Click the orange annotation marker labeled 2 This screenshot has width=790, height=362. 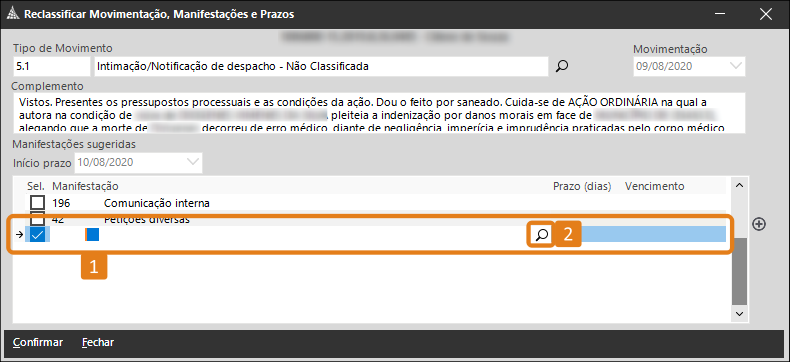[x=568, y=235]
